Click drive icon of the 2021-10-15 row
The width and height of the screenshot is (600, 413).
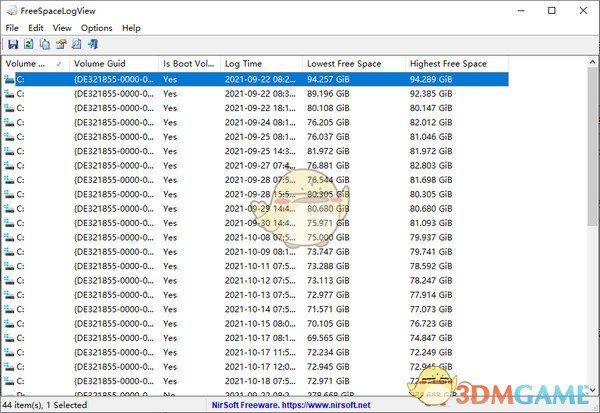(9, 324)
